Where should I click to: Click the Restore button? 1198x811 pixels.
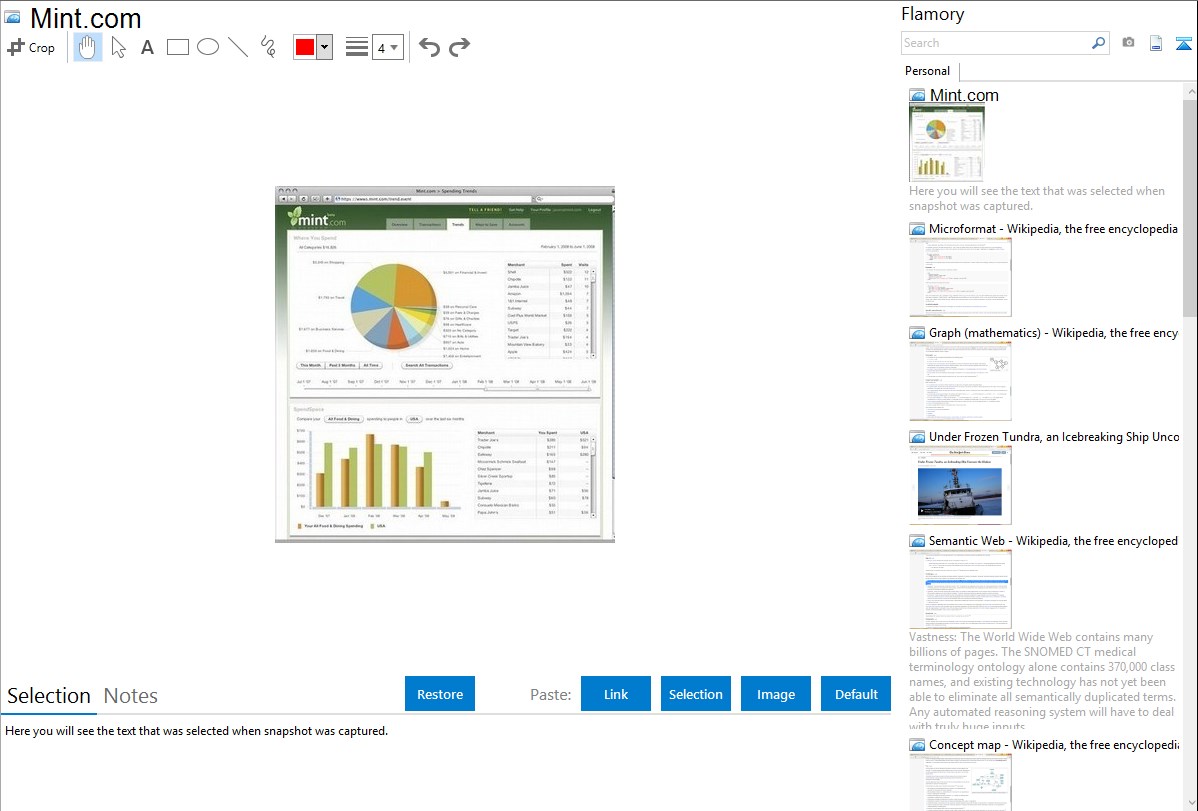[x=440, y=694]
